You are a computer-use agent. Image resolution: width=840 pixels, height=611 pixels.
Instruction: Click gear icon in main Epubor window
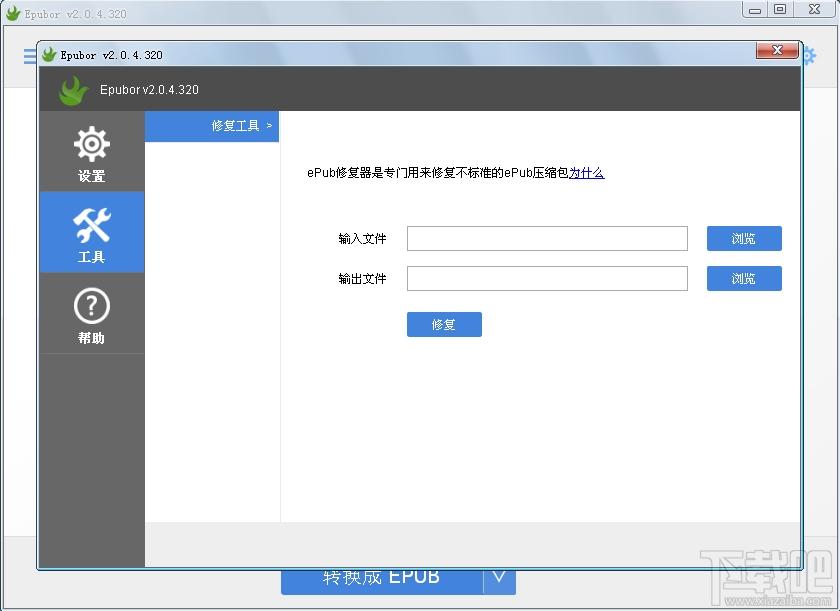pos(809,56)
